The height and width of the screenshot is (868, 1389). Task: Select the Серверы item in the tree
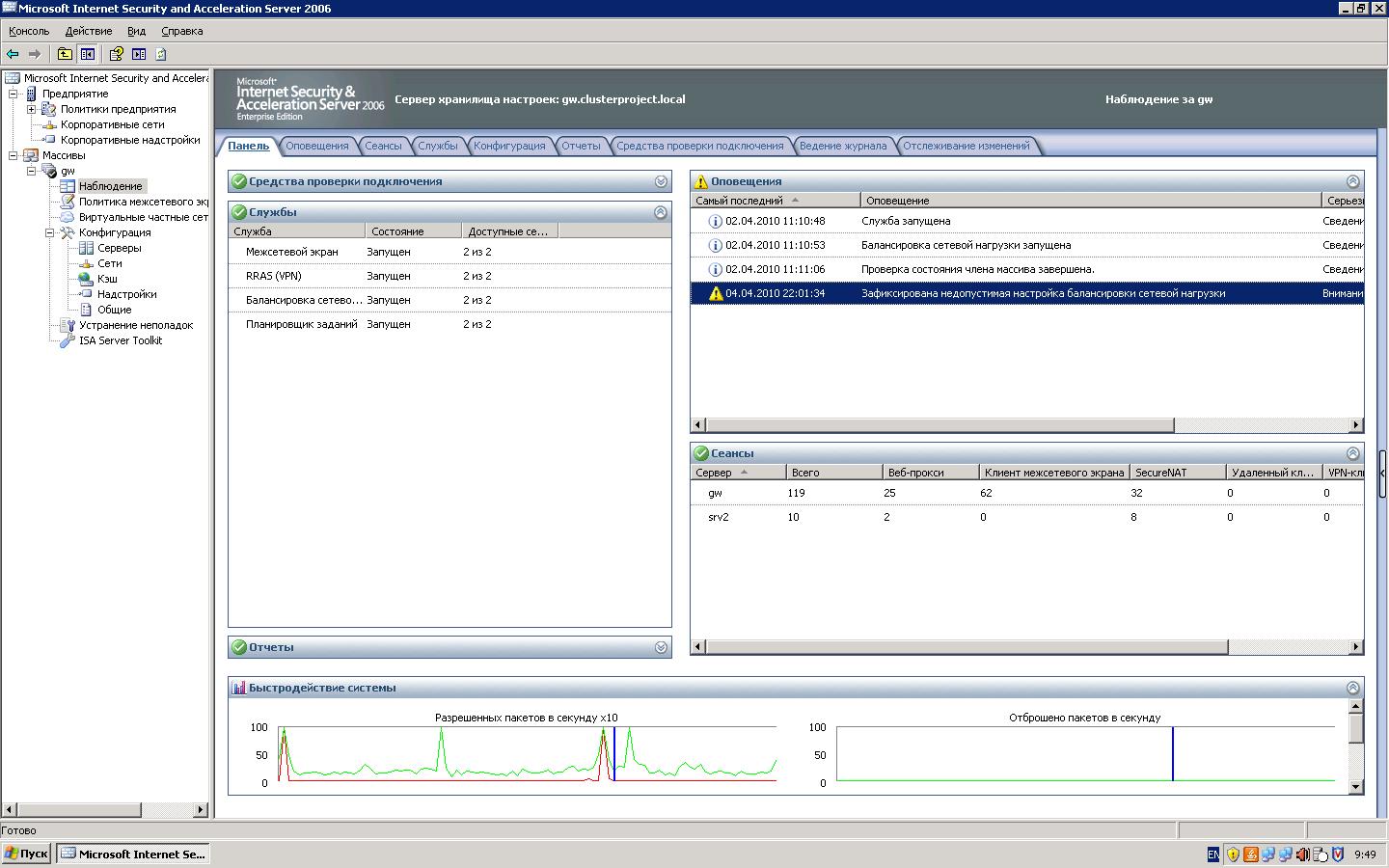tap(119, 248)
